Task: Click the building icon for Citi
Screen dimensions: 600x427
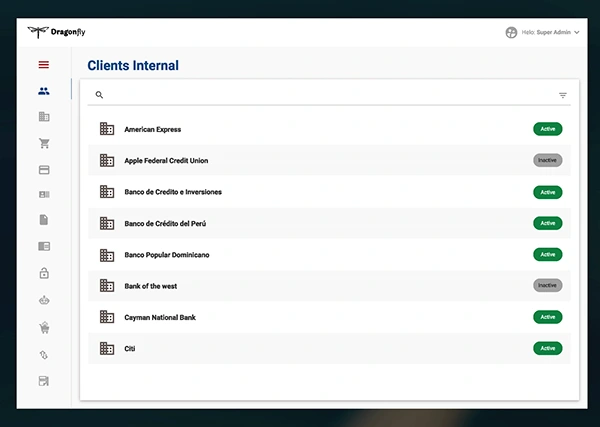Action: point(107,349)
